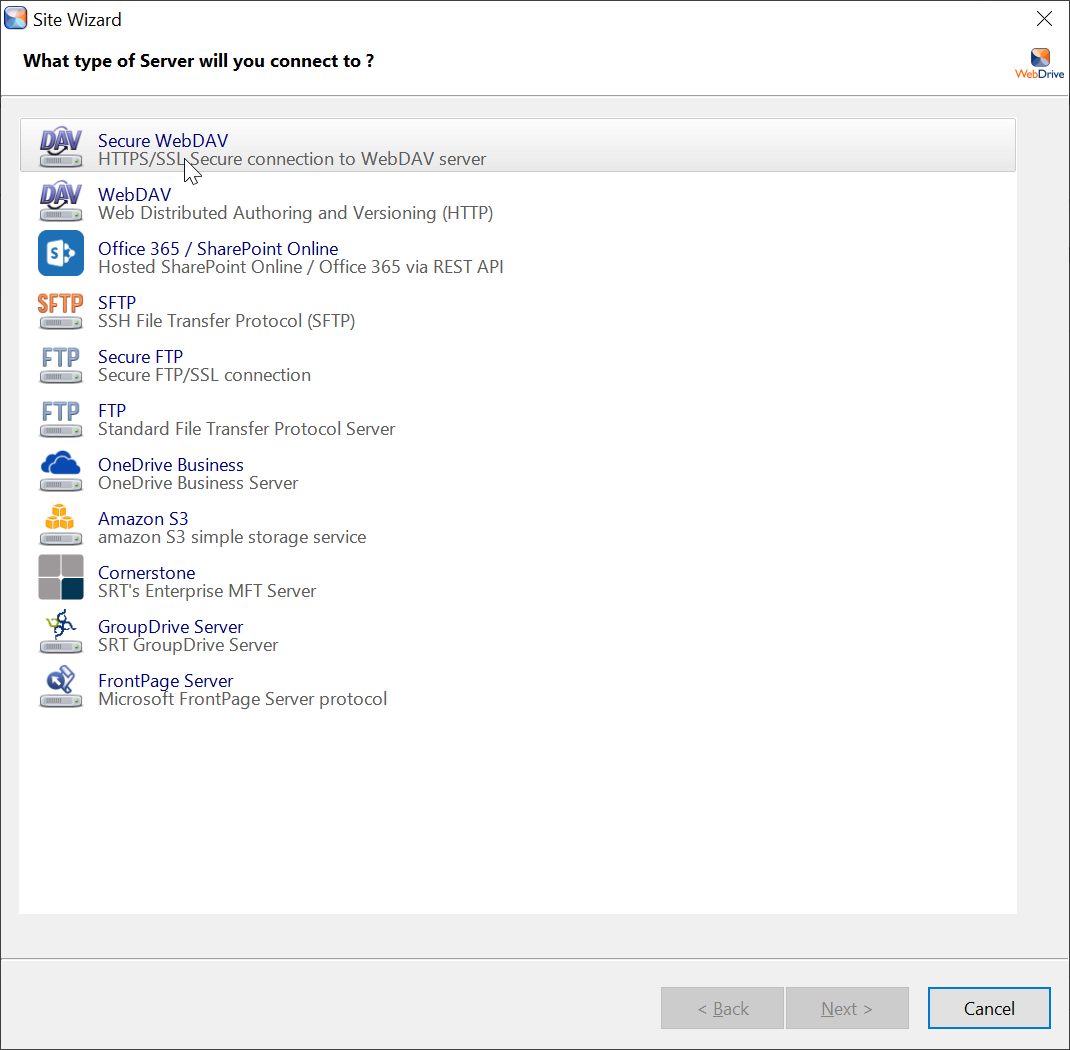
Task: Click the Cancel button
Action: click(x=989, y=1008)
